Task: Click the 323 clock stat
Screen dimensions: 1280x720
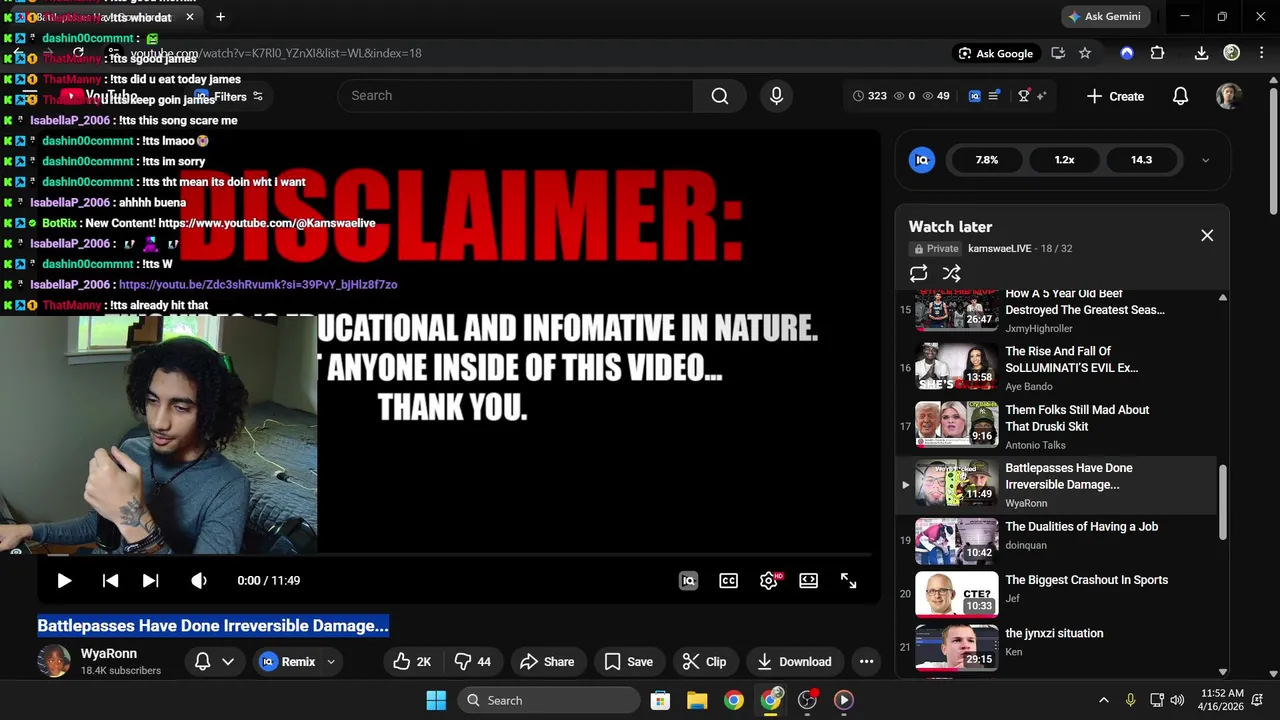Action: [869, 96]
